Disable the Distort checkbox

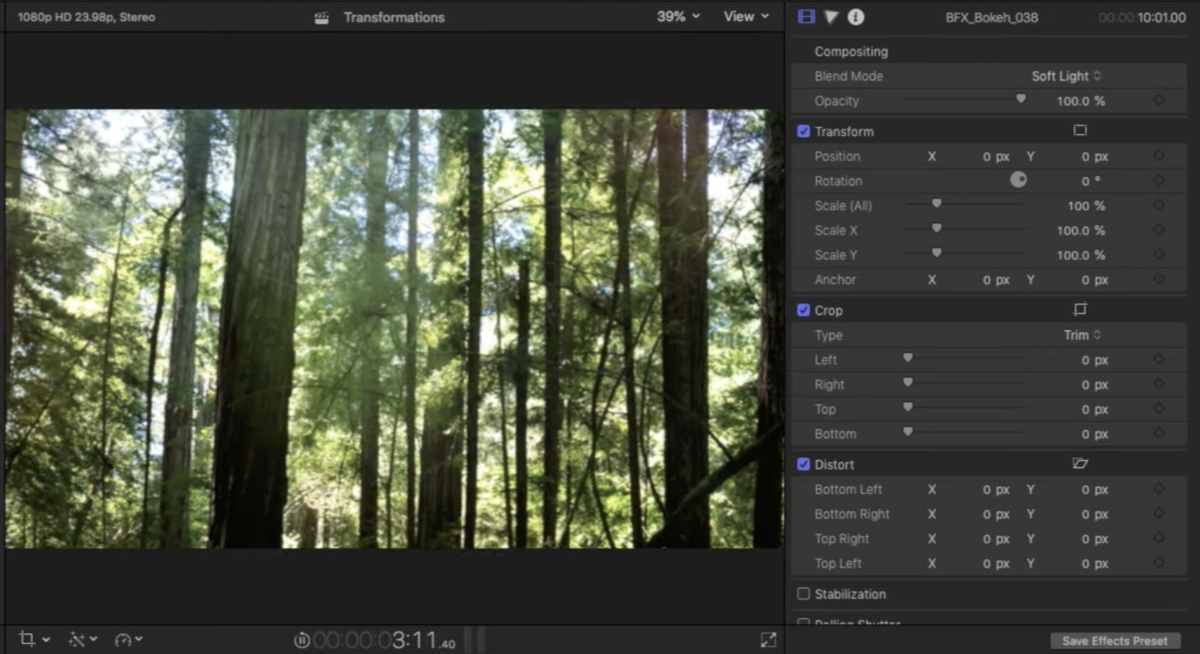coord(803,464)
